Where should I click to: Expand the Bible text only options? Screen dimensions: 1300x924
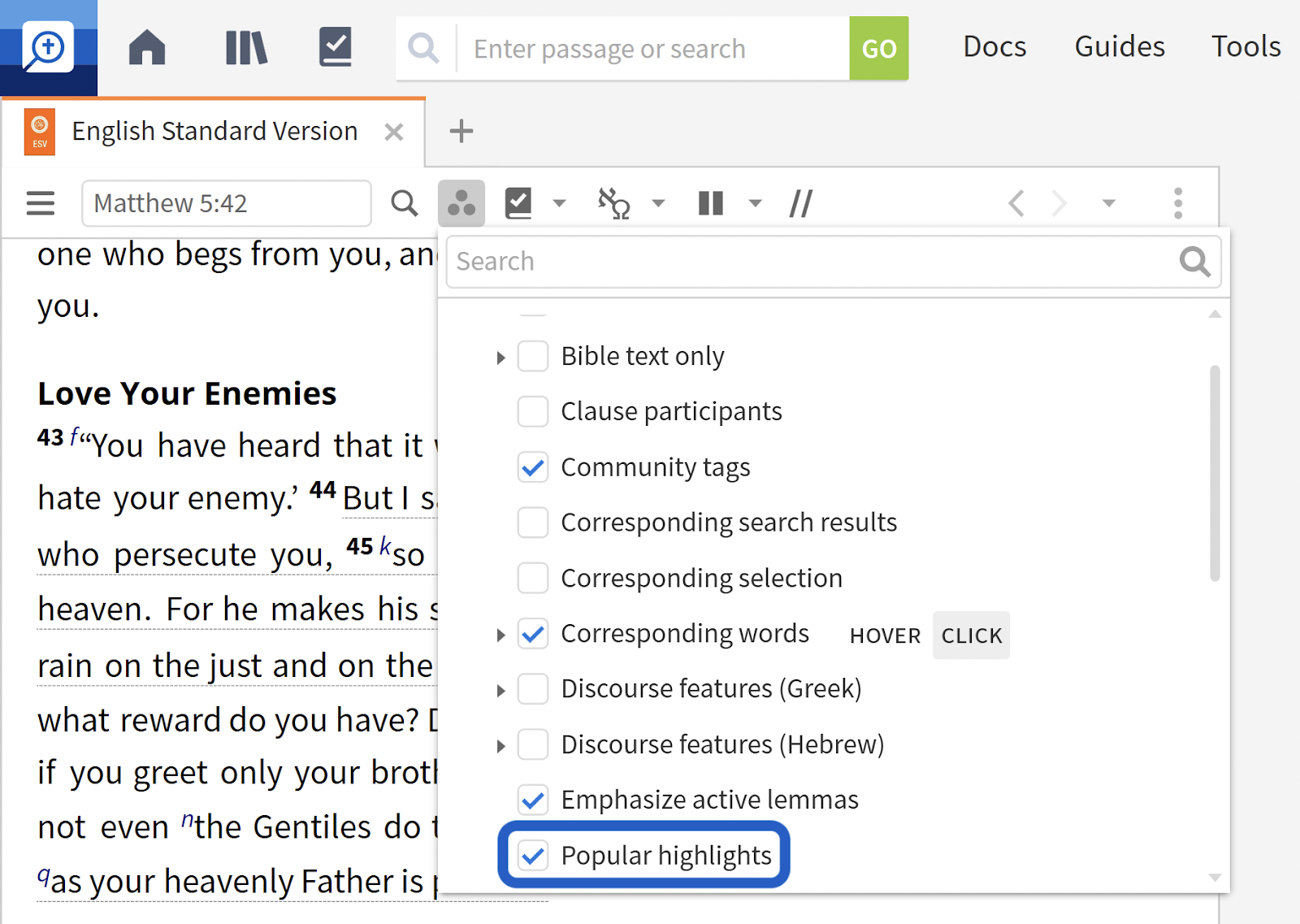coord(500,358)
